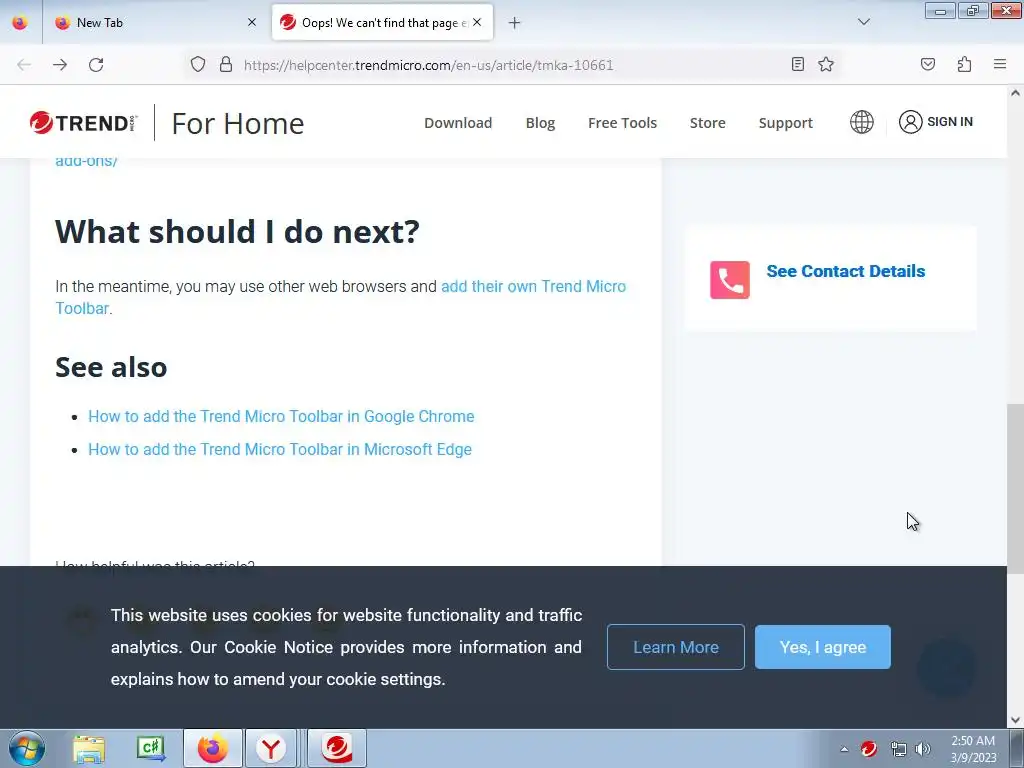Close the New Tab tab
This screenshot has height=768, width=1024.
[252, 22]
